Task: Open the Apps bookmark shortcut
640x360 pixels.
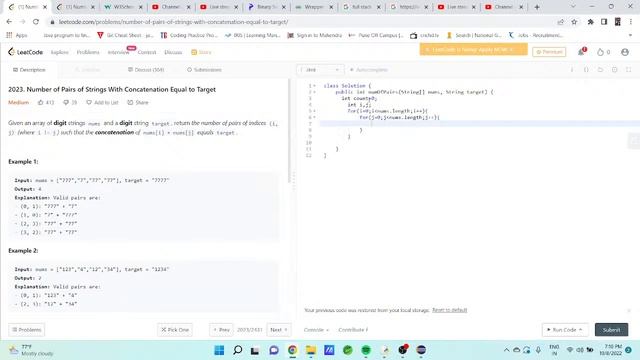Action: click(17, 36)
